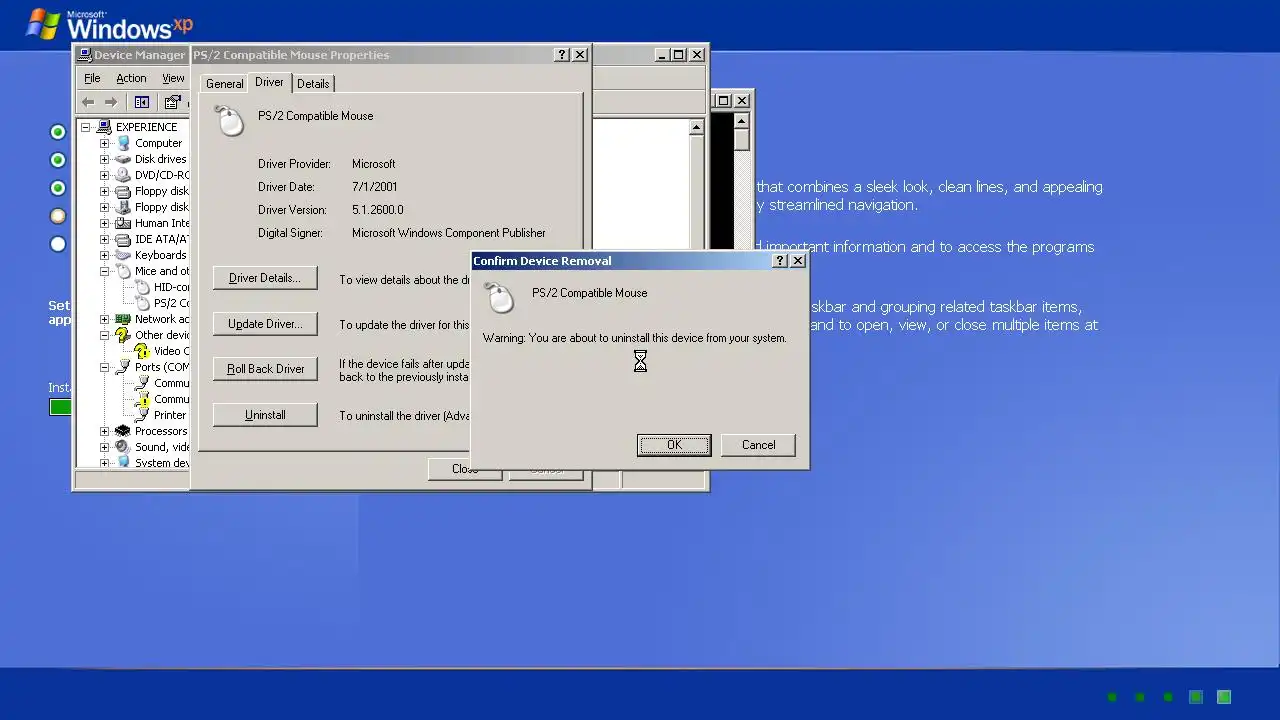Click the Roll Back Driver button
The height and width of the screenshot is (720, 1280).
265,369
